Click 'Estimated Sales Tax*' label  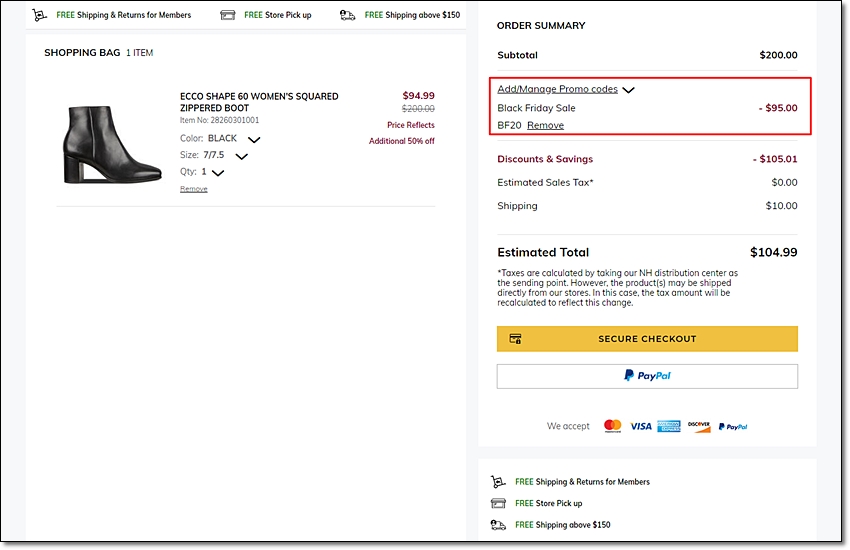[545, 183]
